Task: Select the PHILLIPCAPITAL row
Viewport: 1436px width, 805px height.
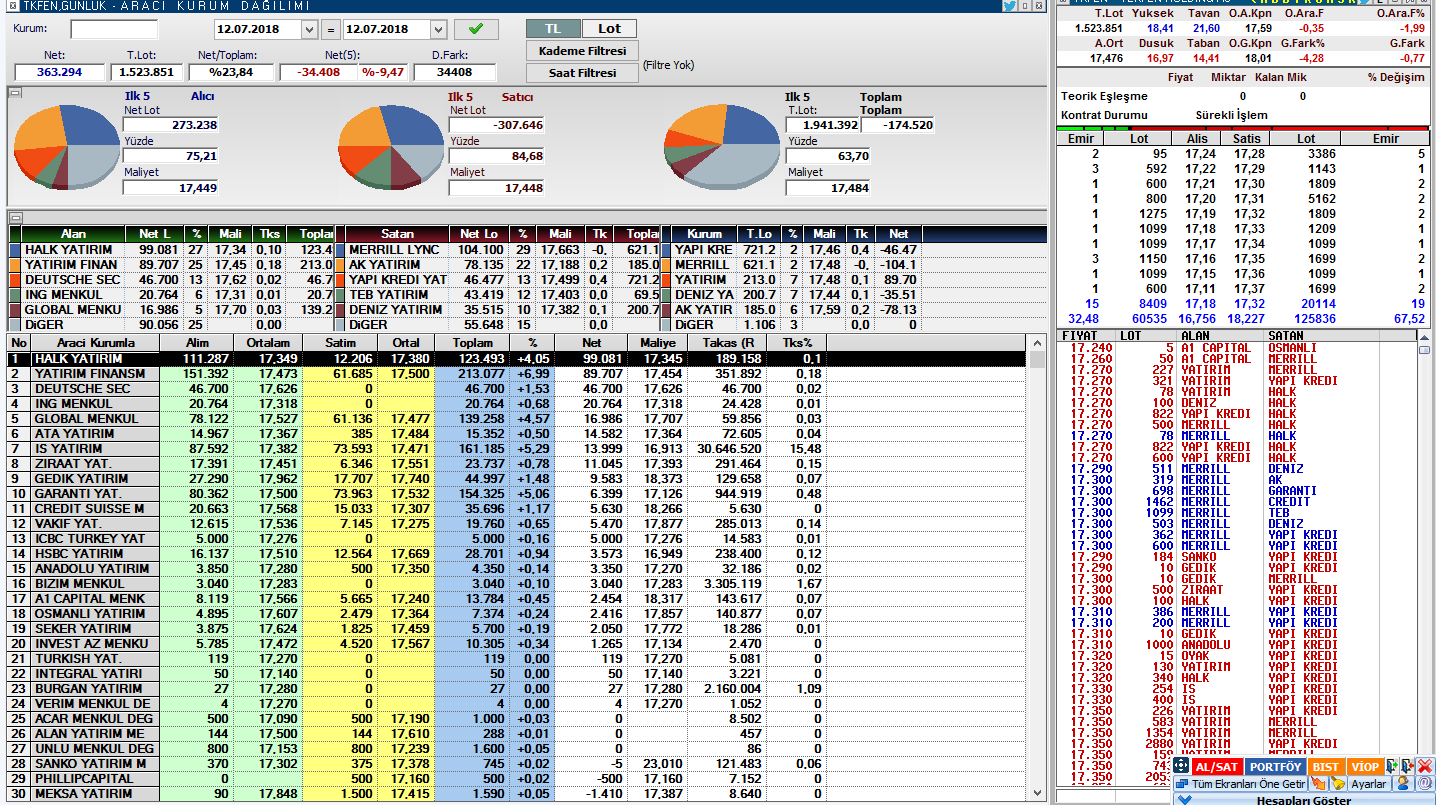Action: tap(518, 778)
